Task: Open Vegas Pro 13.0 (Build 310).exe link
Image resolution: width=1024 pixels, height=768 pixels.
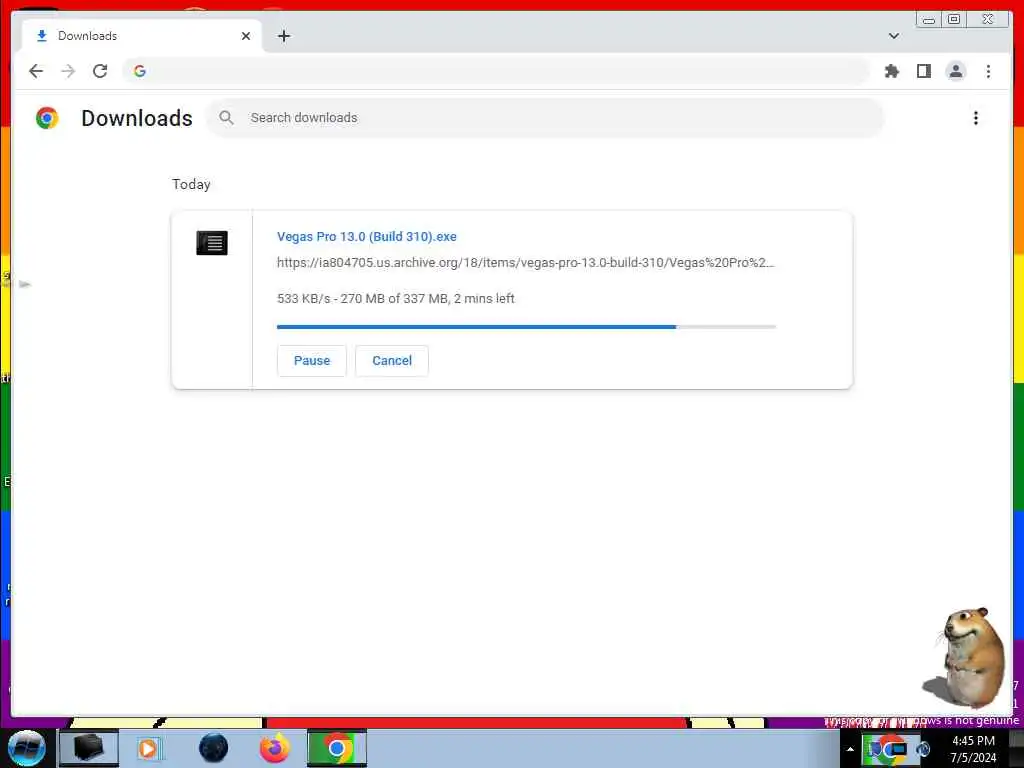Action: [x=366, y=236]
